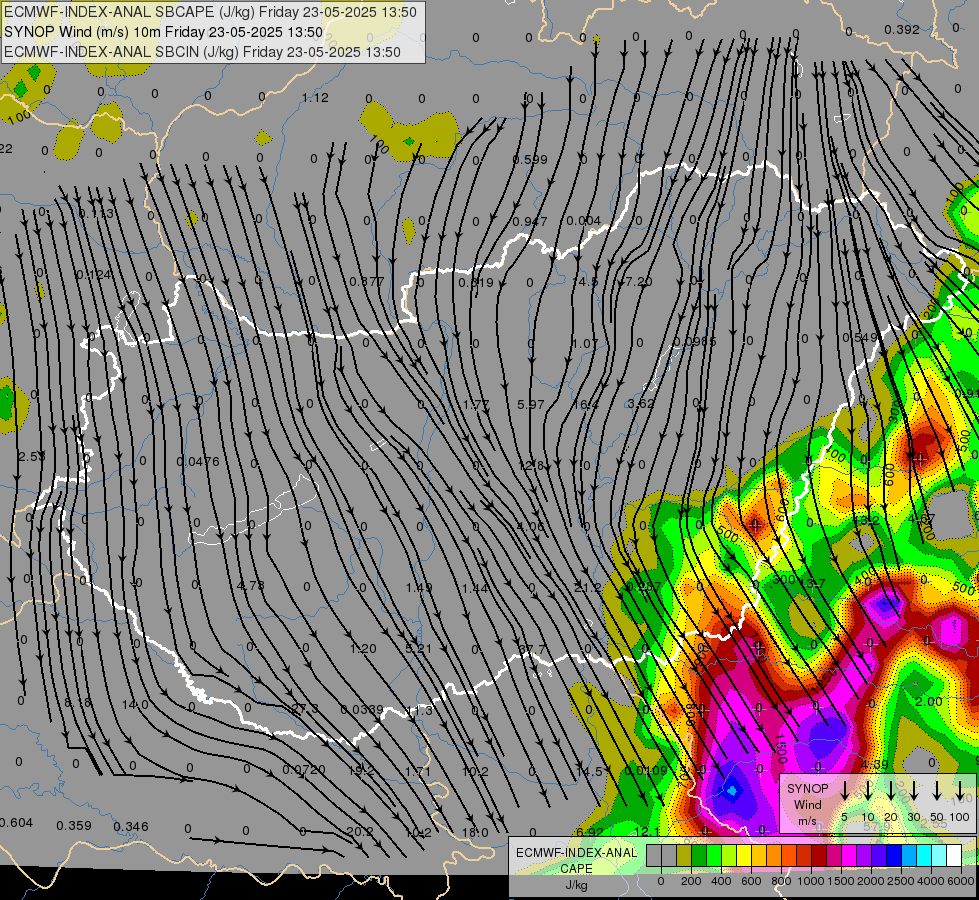The width and height of the screenshot is (979, 900).
Task: Click the 0.346 value on the map
Action: point(131,826)
